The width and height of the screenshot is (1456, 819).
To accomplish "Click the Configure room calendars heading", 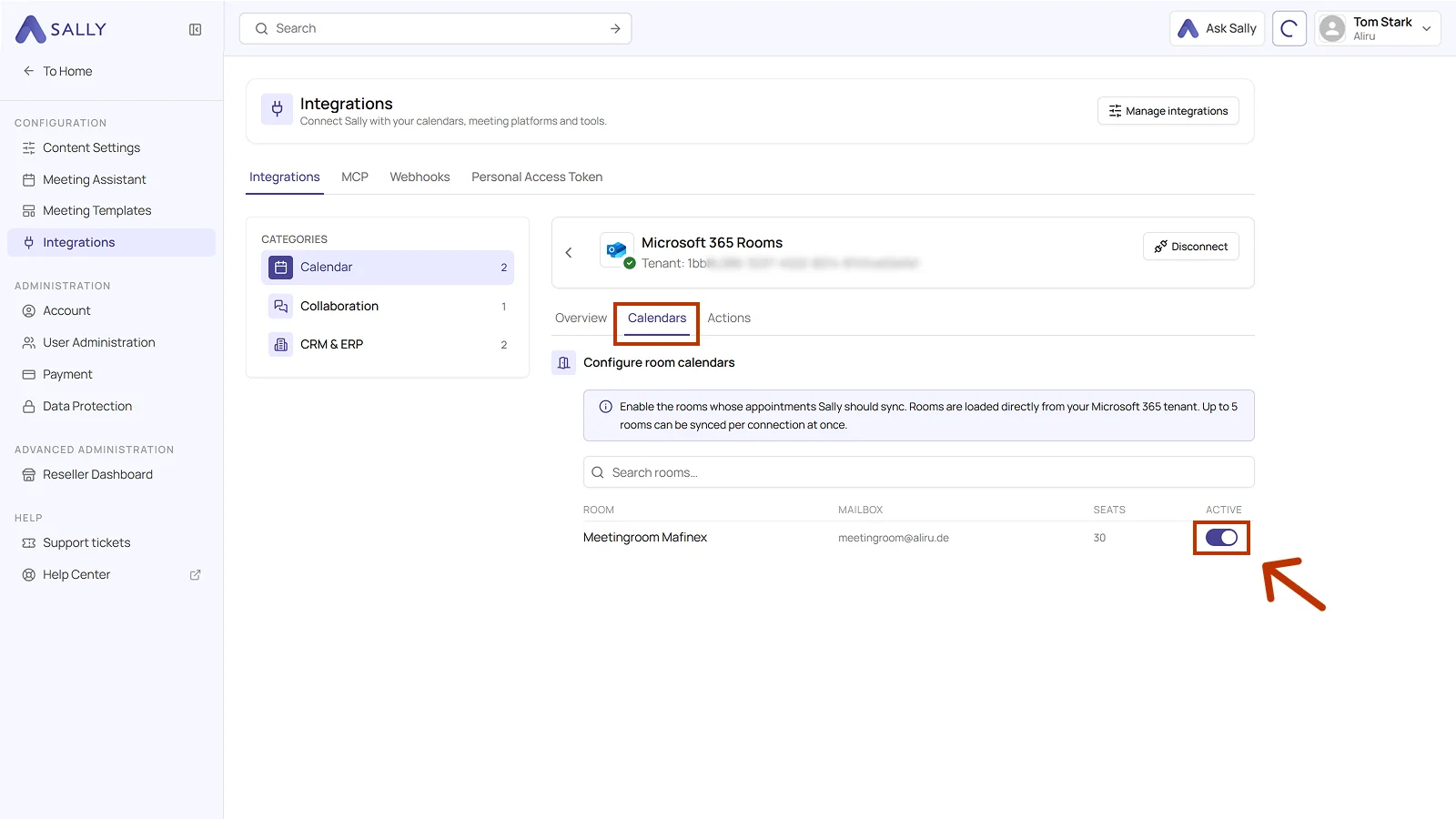I will [659, 362].
